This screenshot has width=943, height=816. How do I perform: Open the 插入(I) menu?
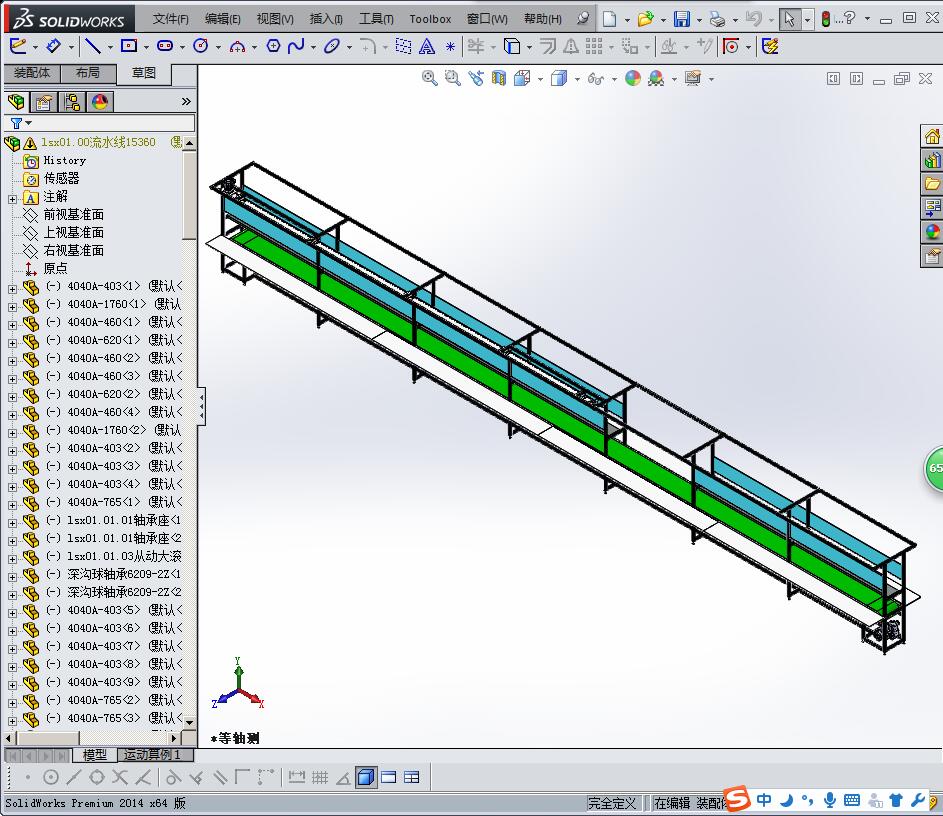pos(326,19)
